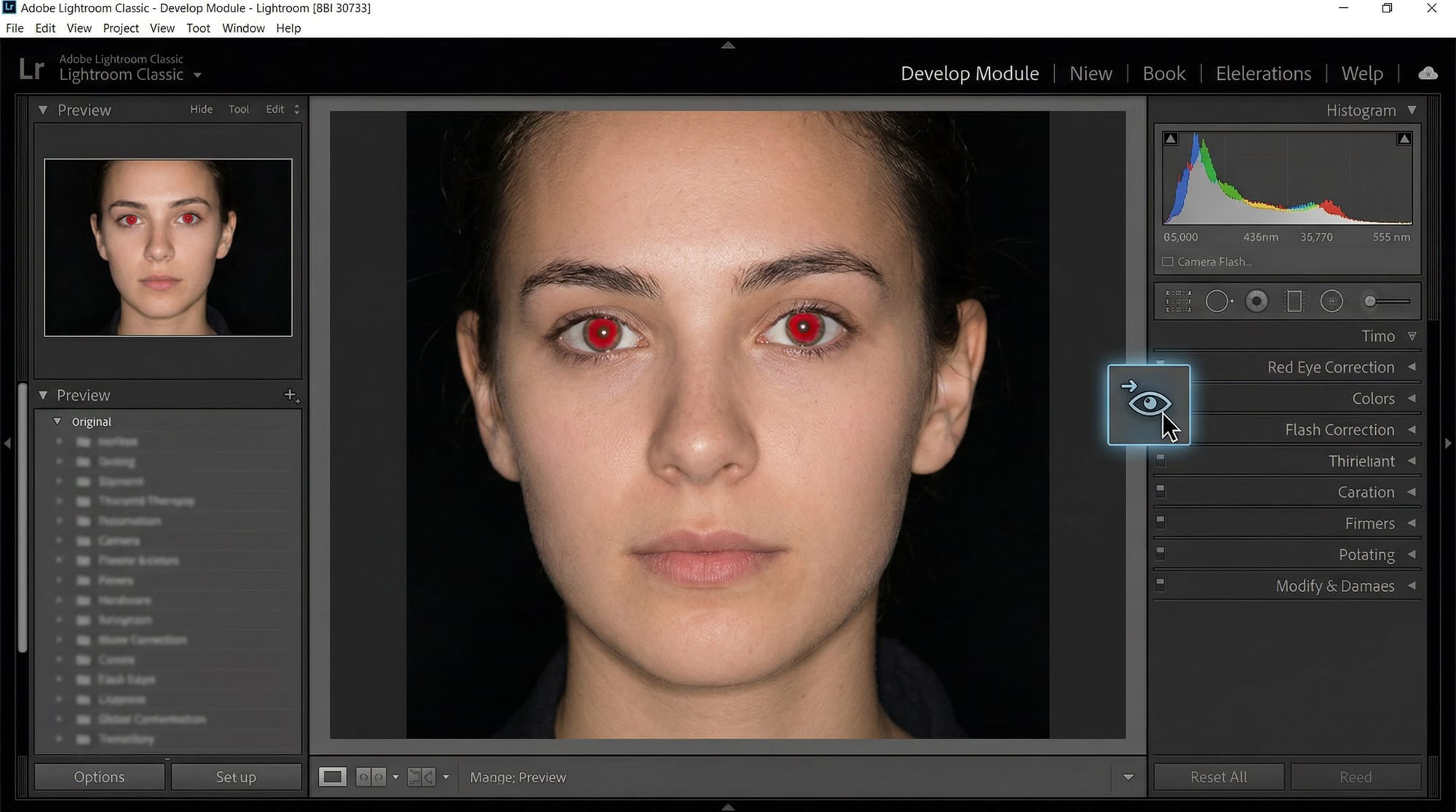Open the Lightroom Classic identity dropdown
Image resolution: width=1456 pixels, height=812 pixels.
tap(197, 75)
